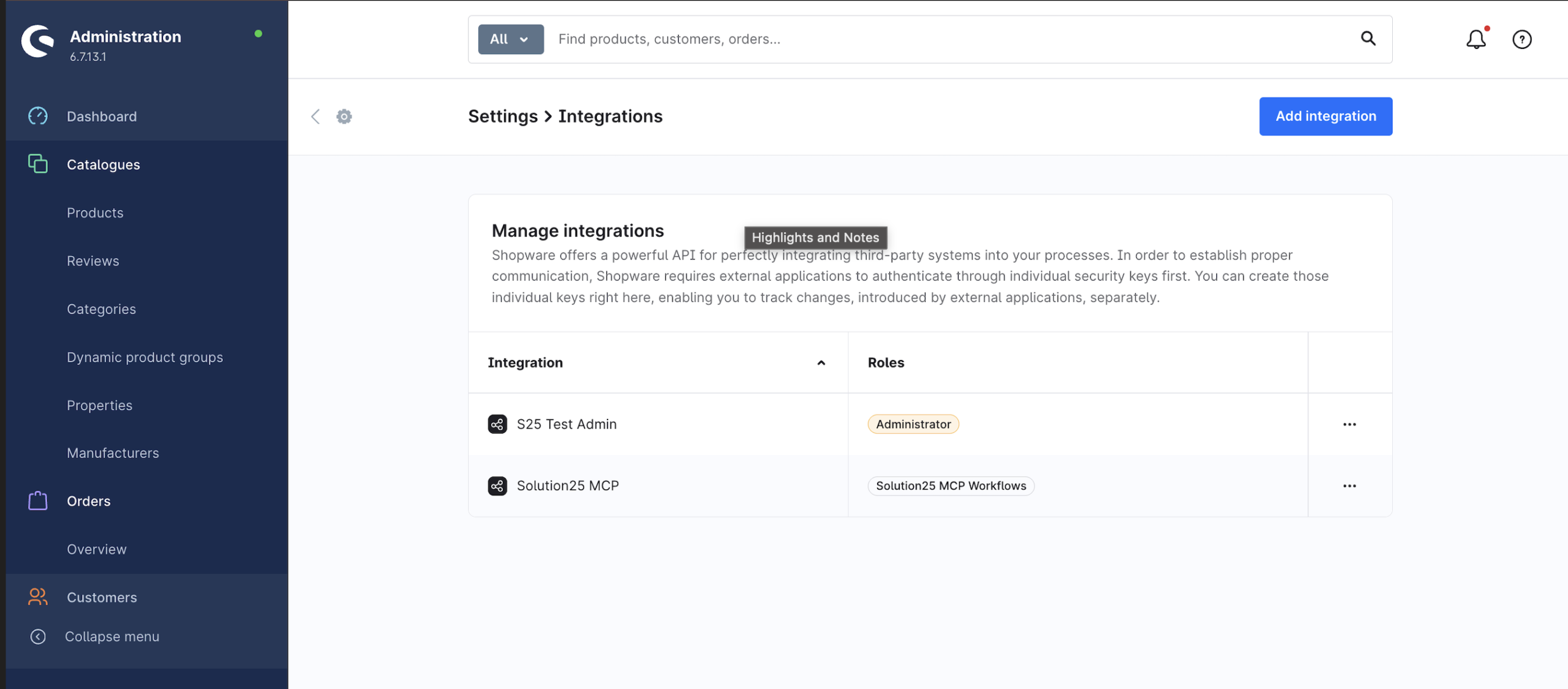Click the settings gear icon near breadcrumb
The height and width of the screenshot is (689, 1568).
344,116
